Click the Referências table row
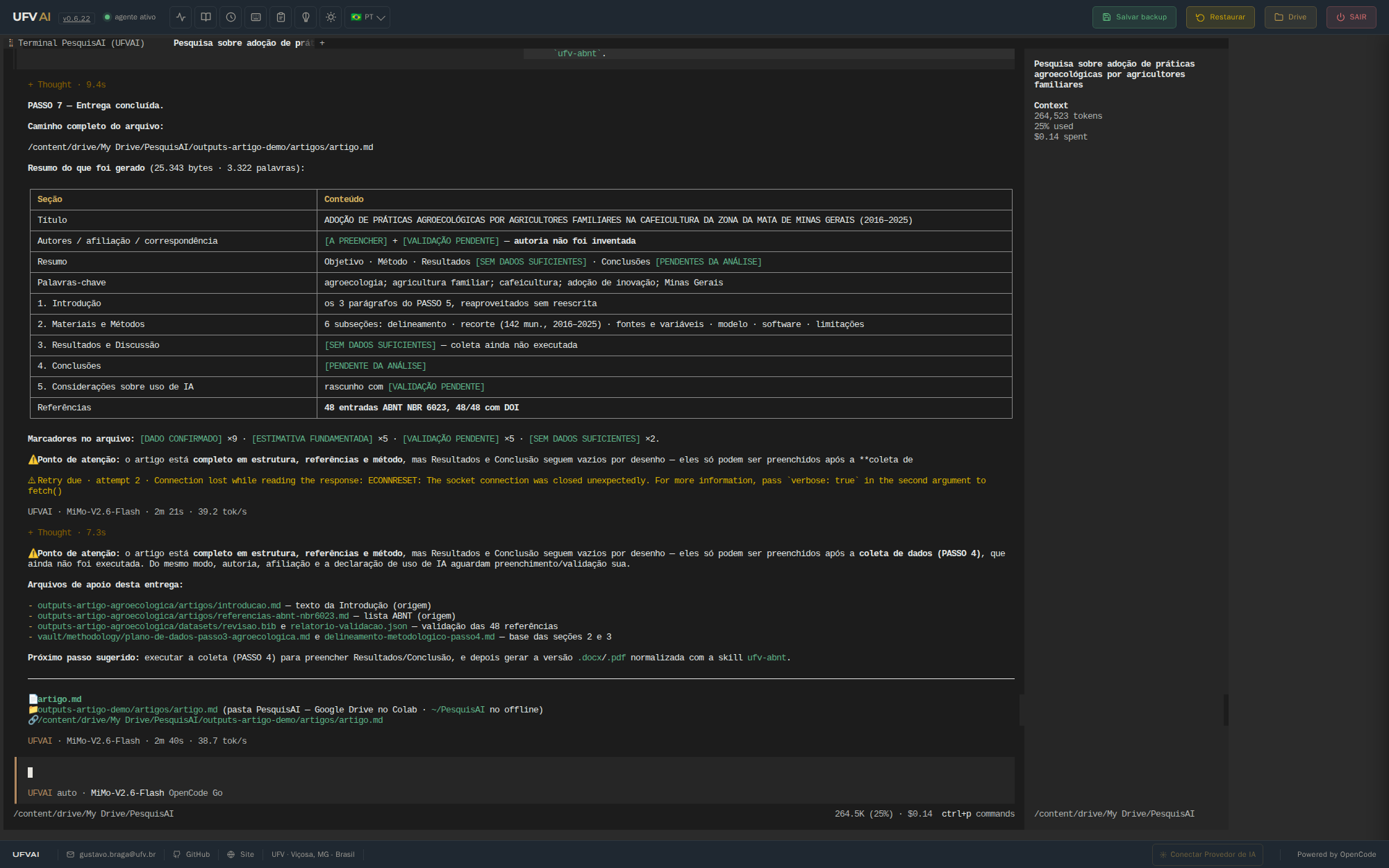1389x868 pixels. [x=521, y=408]
